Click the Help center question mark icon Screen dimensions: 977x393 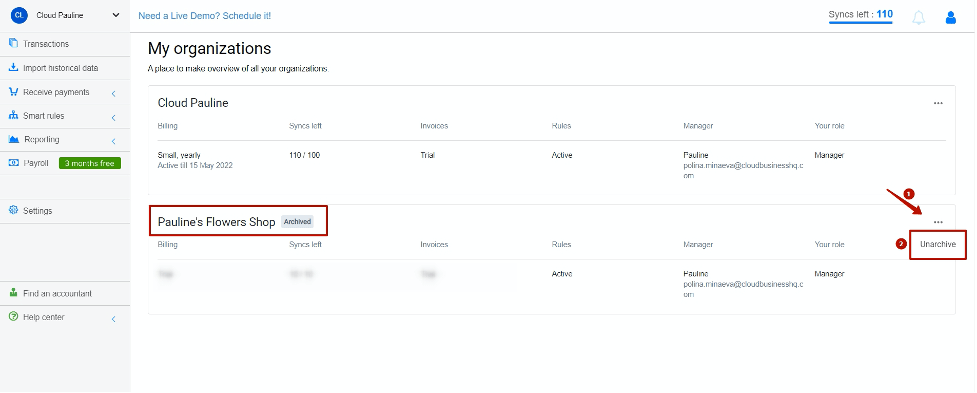pyautogui.click(x=14, y=316)
